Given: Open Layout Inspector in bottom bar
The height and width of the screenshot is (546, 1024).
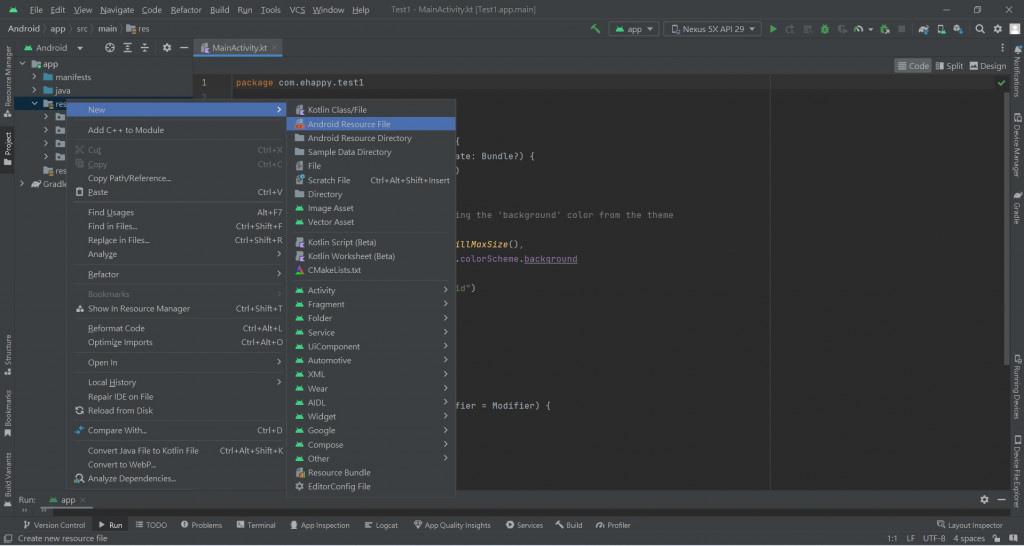Looking at the screenshot, I should click(969, 525).
